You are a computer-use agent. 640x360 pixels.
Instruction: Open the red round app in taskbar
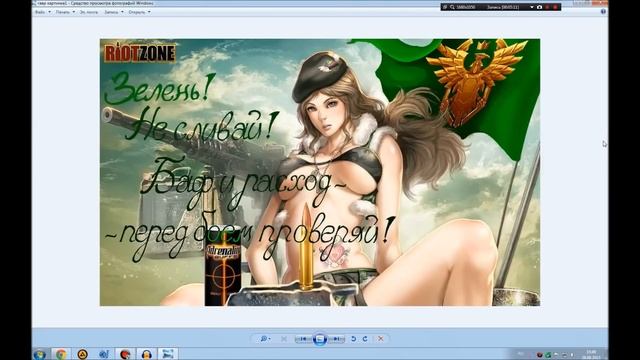pyautogui.click(x=125, y=354)
